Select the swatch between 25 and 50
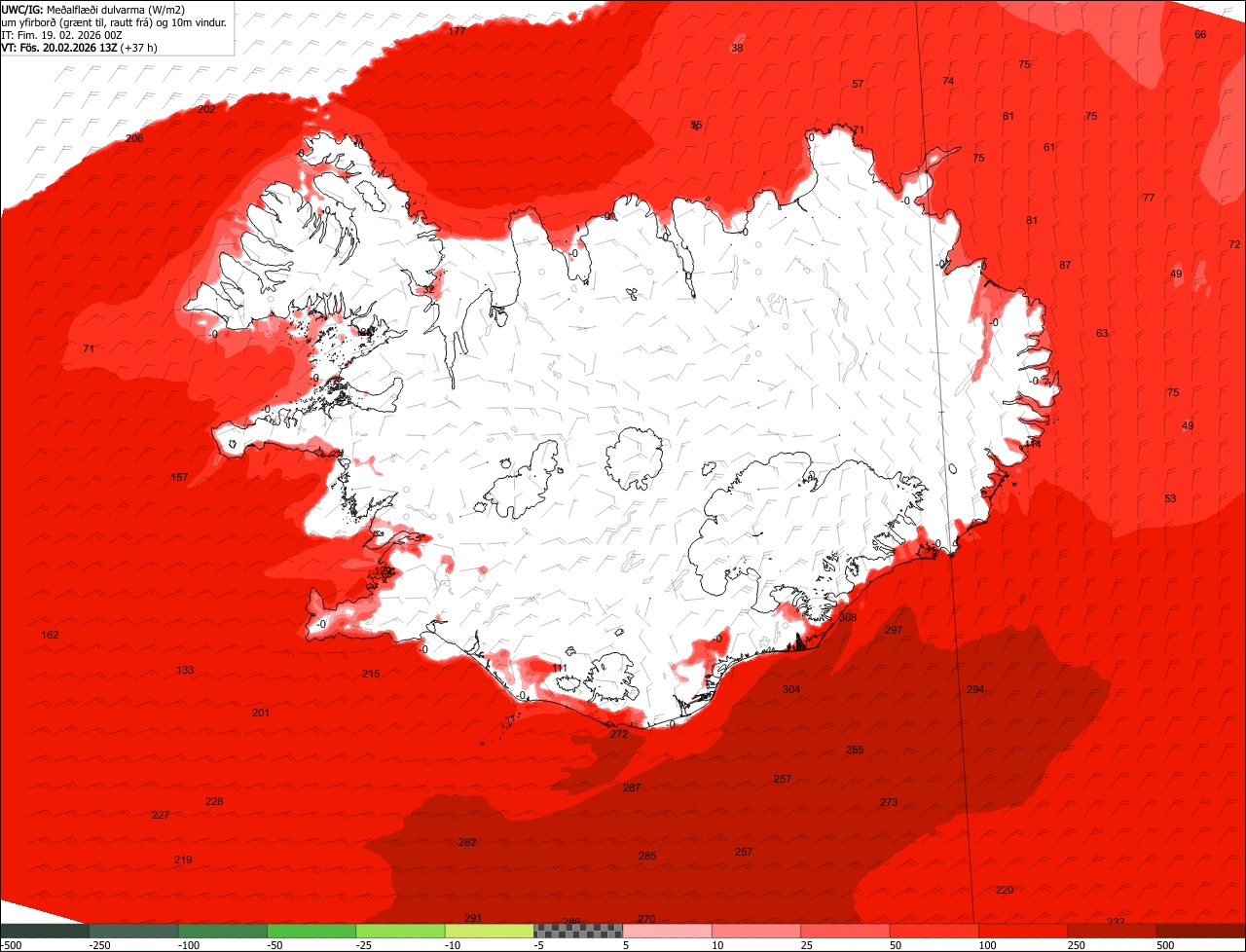Image resolution: width=1246 pixels, height=952 pixels. tap(846, 931)
